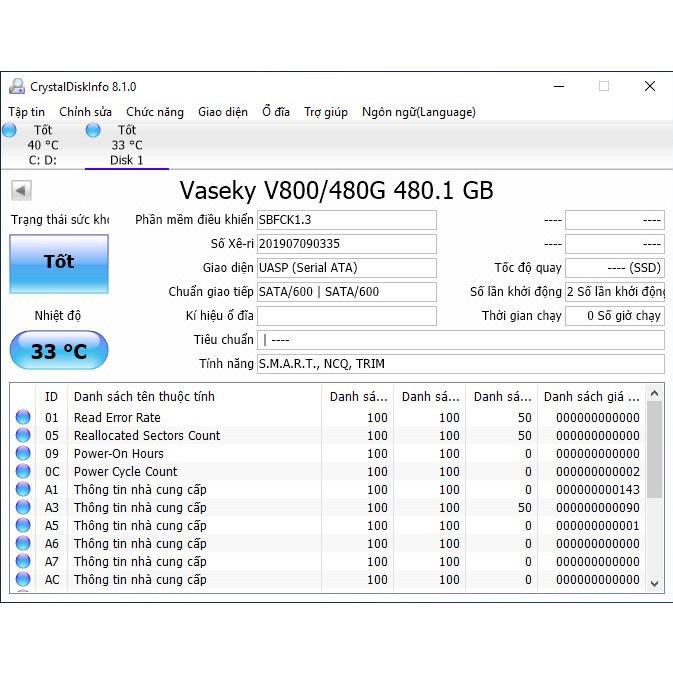Click the serial number field 201907090335
This screenshot has width=673, height=673.
[x=347, y=244]
